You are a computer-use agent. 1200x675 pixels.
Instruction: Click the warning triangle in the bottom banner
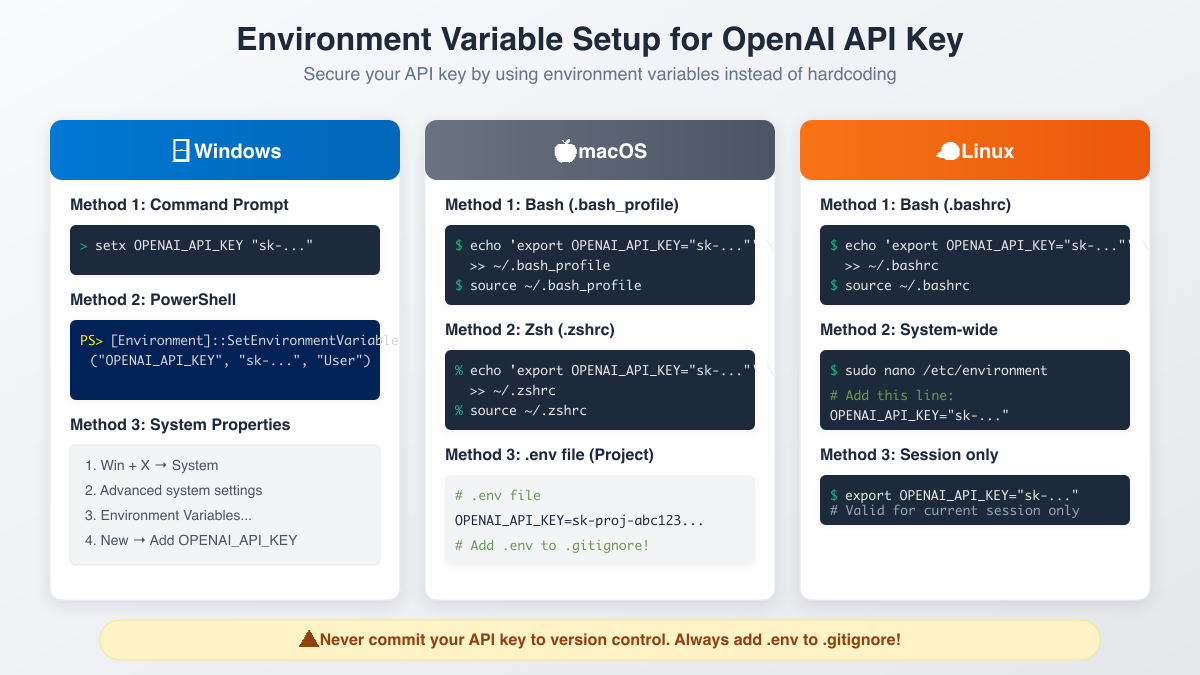[309, 639]
